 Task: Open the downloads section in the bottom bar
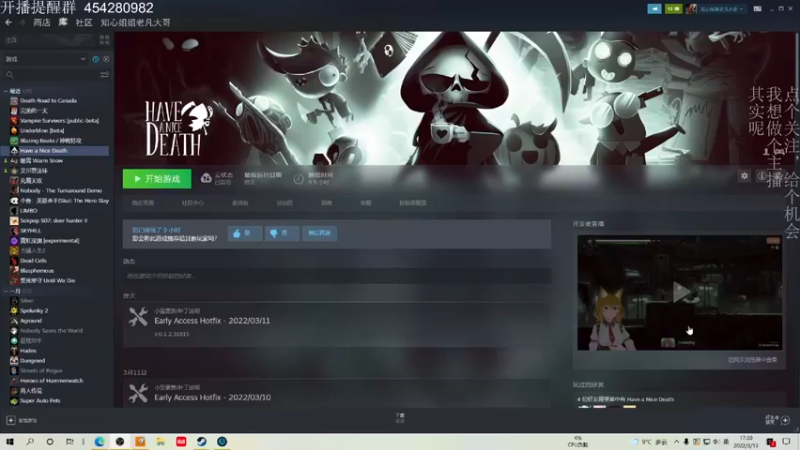[400, 418]
